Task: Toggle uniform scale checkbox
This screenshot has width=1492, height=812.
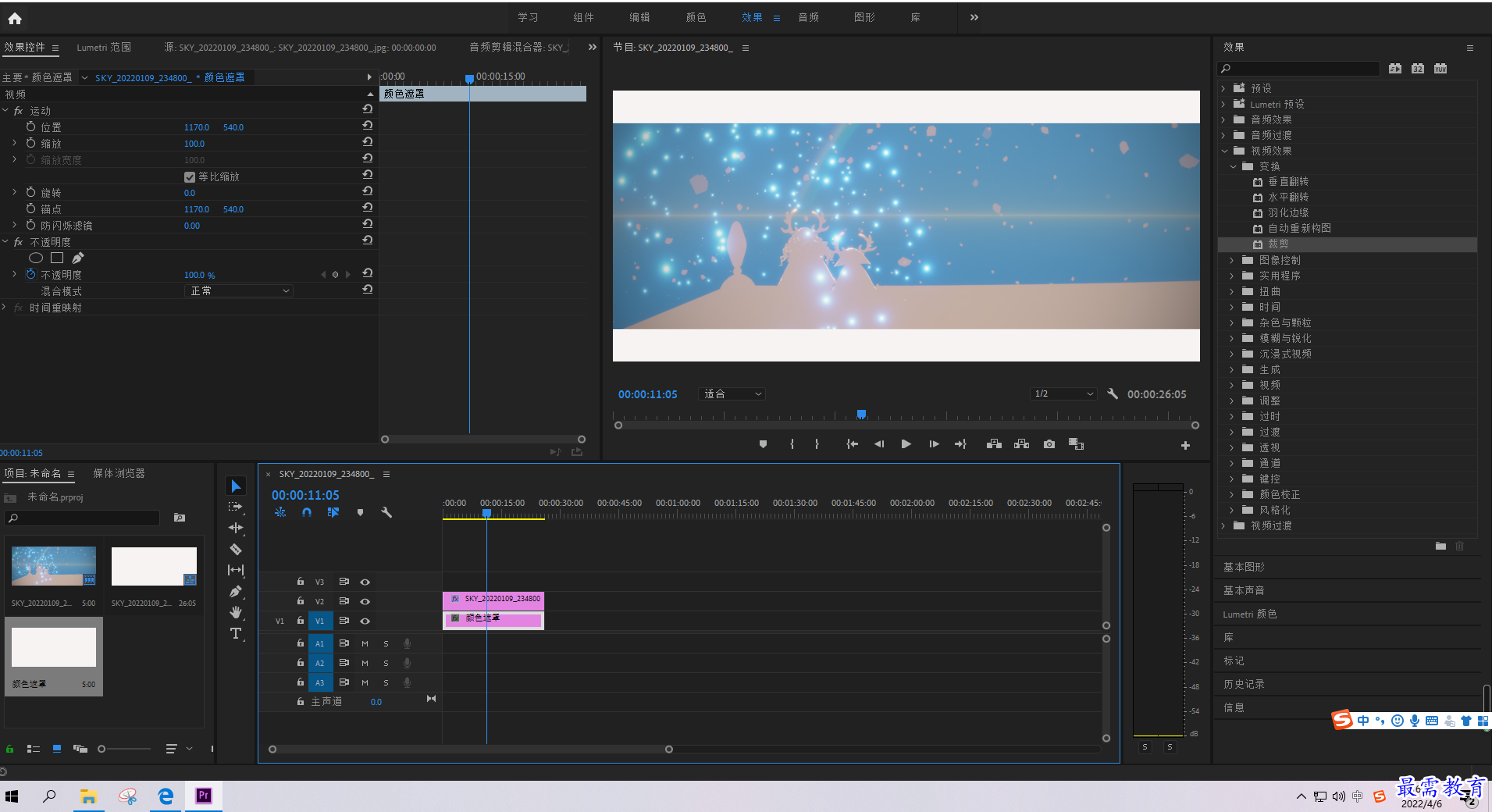Action: pyautogui.click(x=189, y=176)
